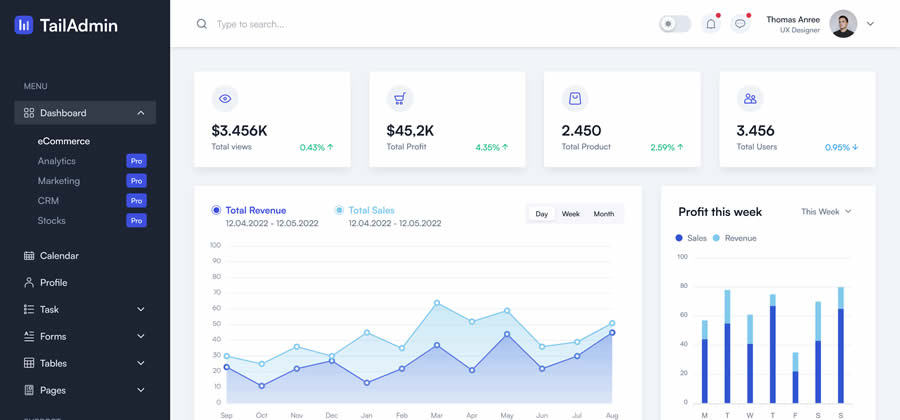Click the Total Product bag icon
This screenshot has width=900, height=420.
click(575, 99)
